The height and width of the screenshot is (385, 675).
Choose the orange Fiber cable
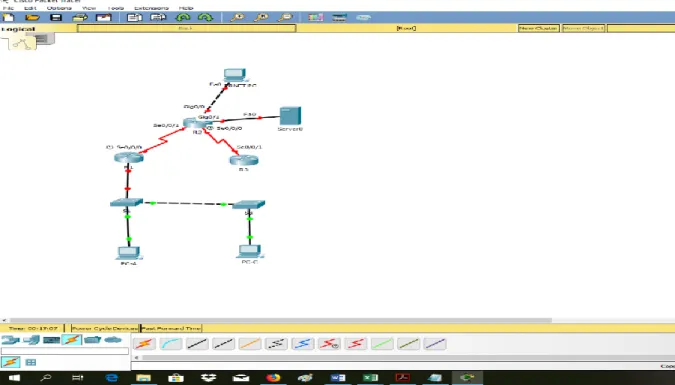250,344
